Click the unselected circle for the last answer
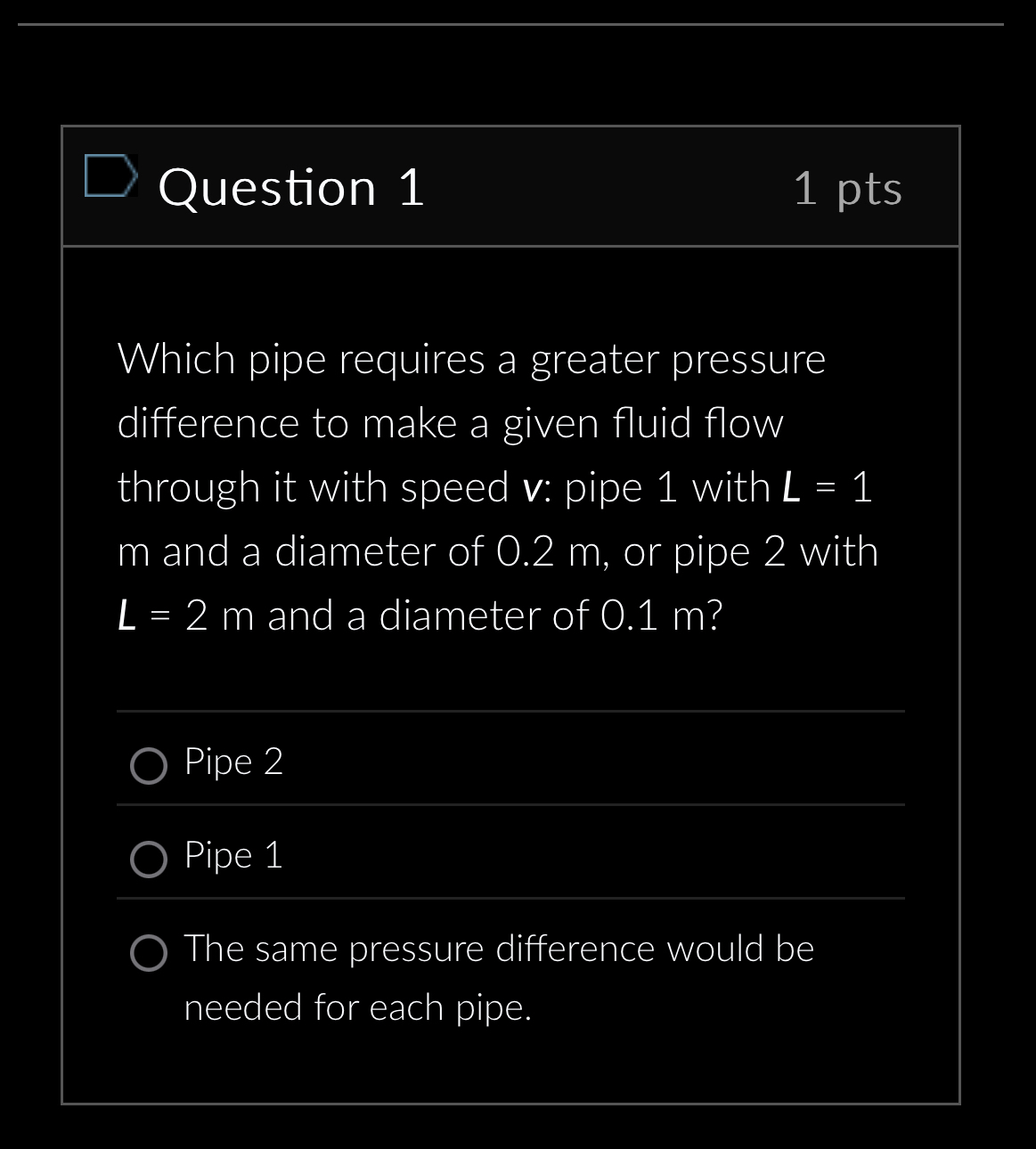This screenshot has height=1149, width=1036. click(x=150, y=955)
